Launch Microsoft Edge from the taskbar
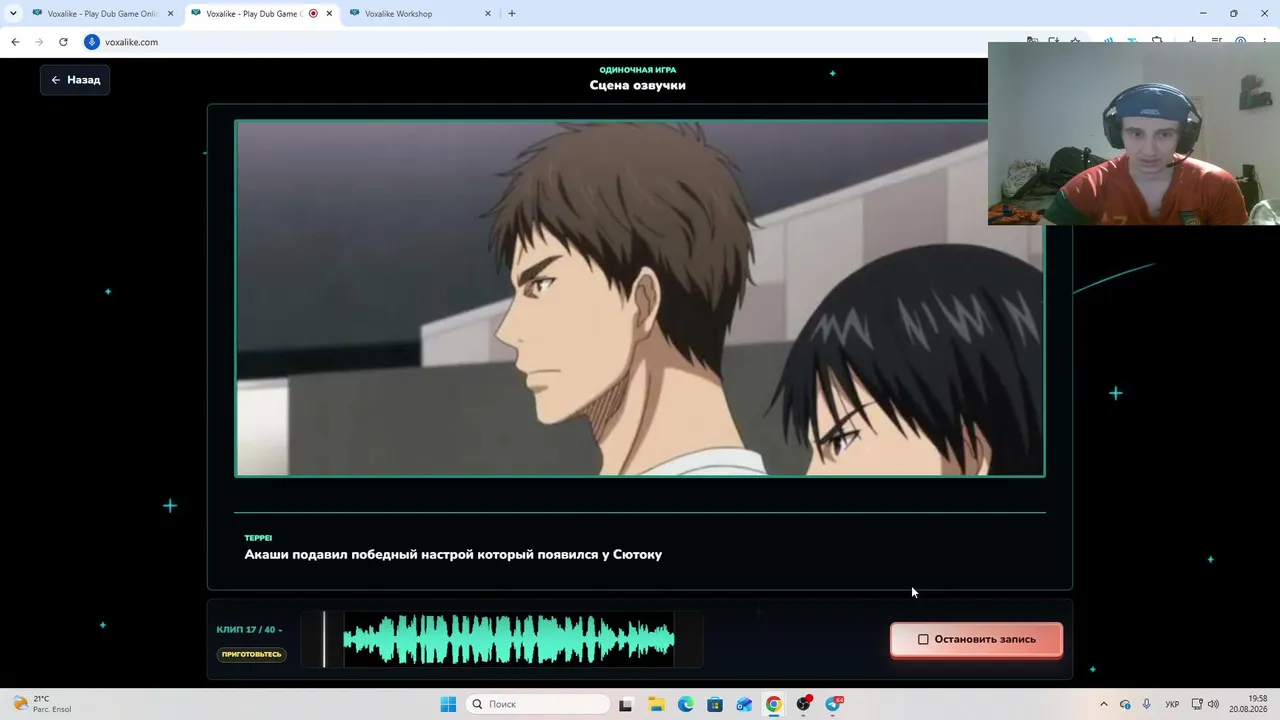 click(685, 704)
